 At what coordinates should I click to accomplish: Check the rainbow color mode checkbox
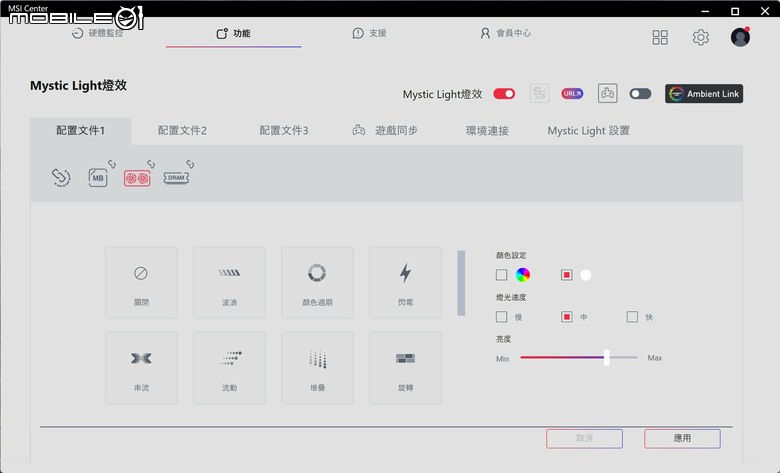pyautogui.click(x=501, y=275)
